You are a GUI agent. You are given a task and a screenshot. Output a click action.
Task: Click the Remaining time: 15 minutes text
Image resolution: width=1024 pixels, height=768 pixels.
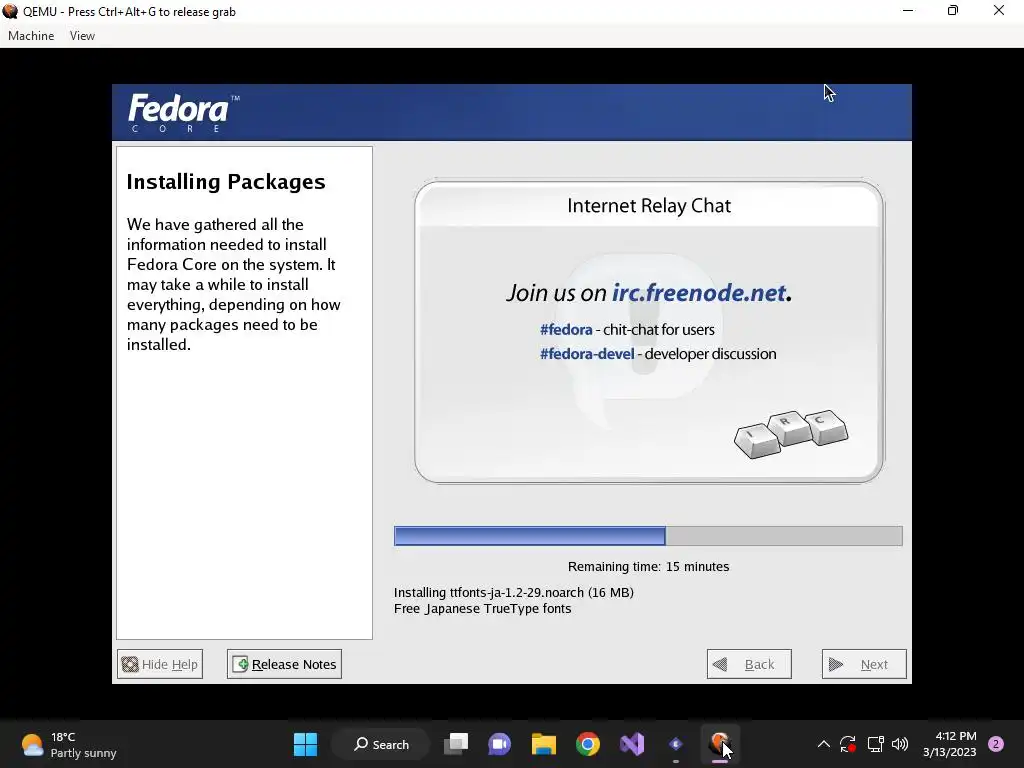point(648,567)
